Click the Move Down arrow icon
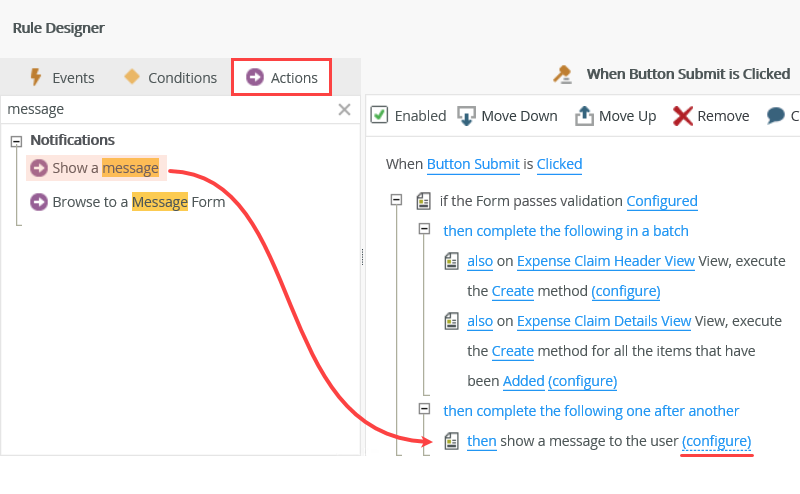The image size is (800, 494). tap(466, 116)
